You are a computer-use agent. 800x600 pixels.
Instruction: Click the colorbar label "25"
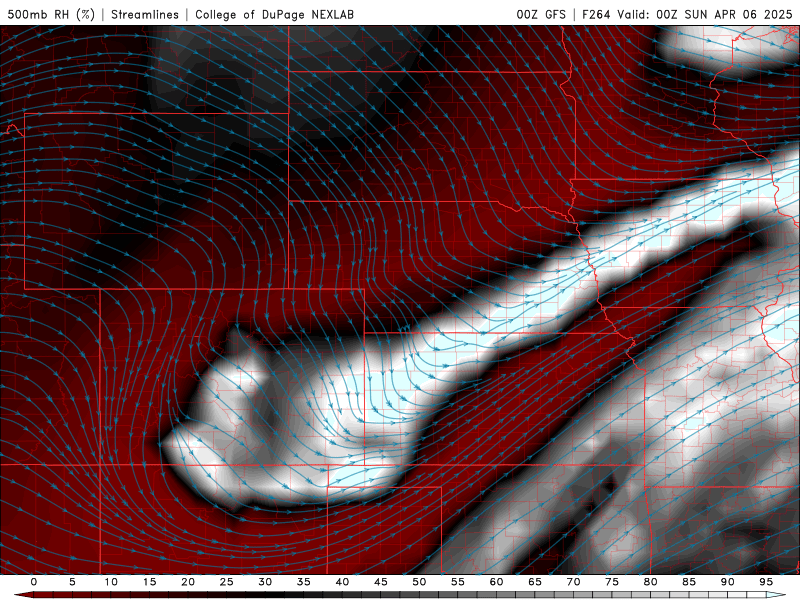click(227, 582)
